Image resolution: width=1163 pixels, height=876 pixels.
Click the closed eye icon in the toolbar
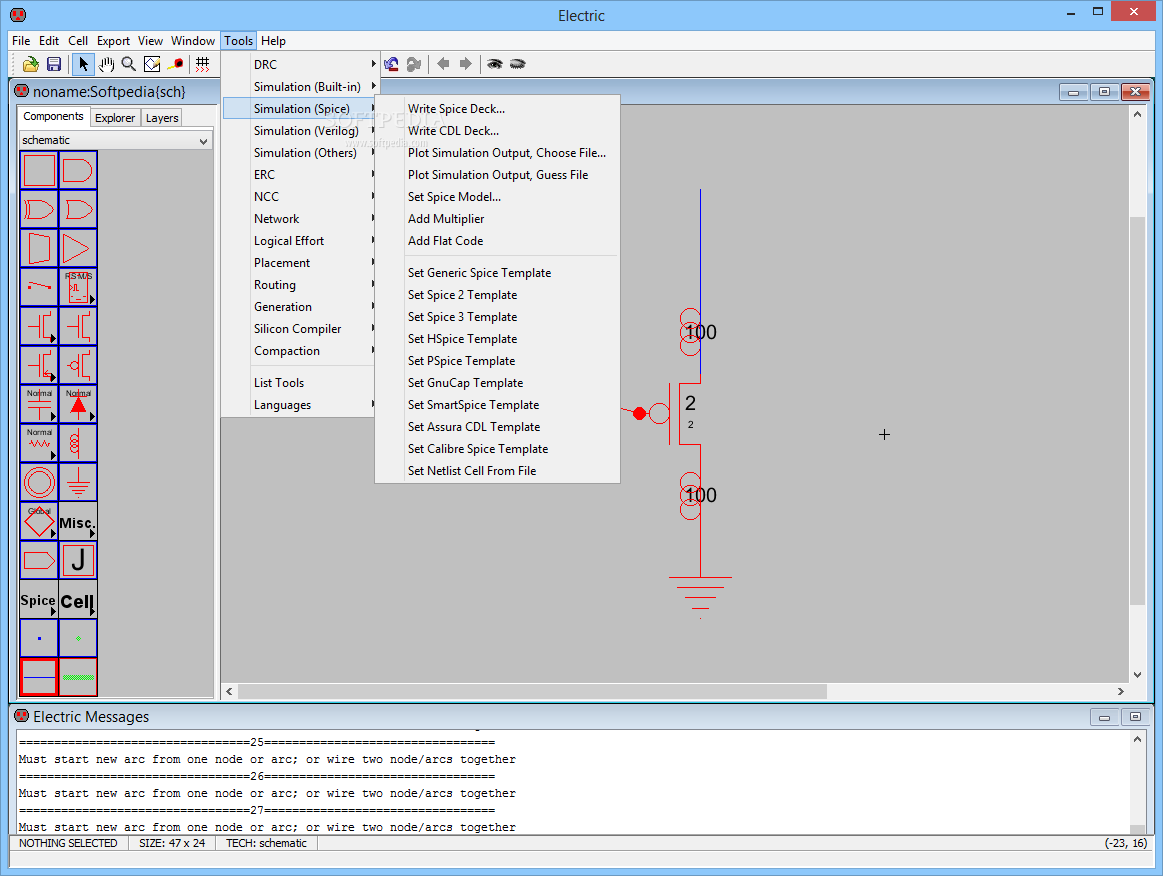point(518,65)
